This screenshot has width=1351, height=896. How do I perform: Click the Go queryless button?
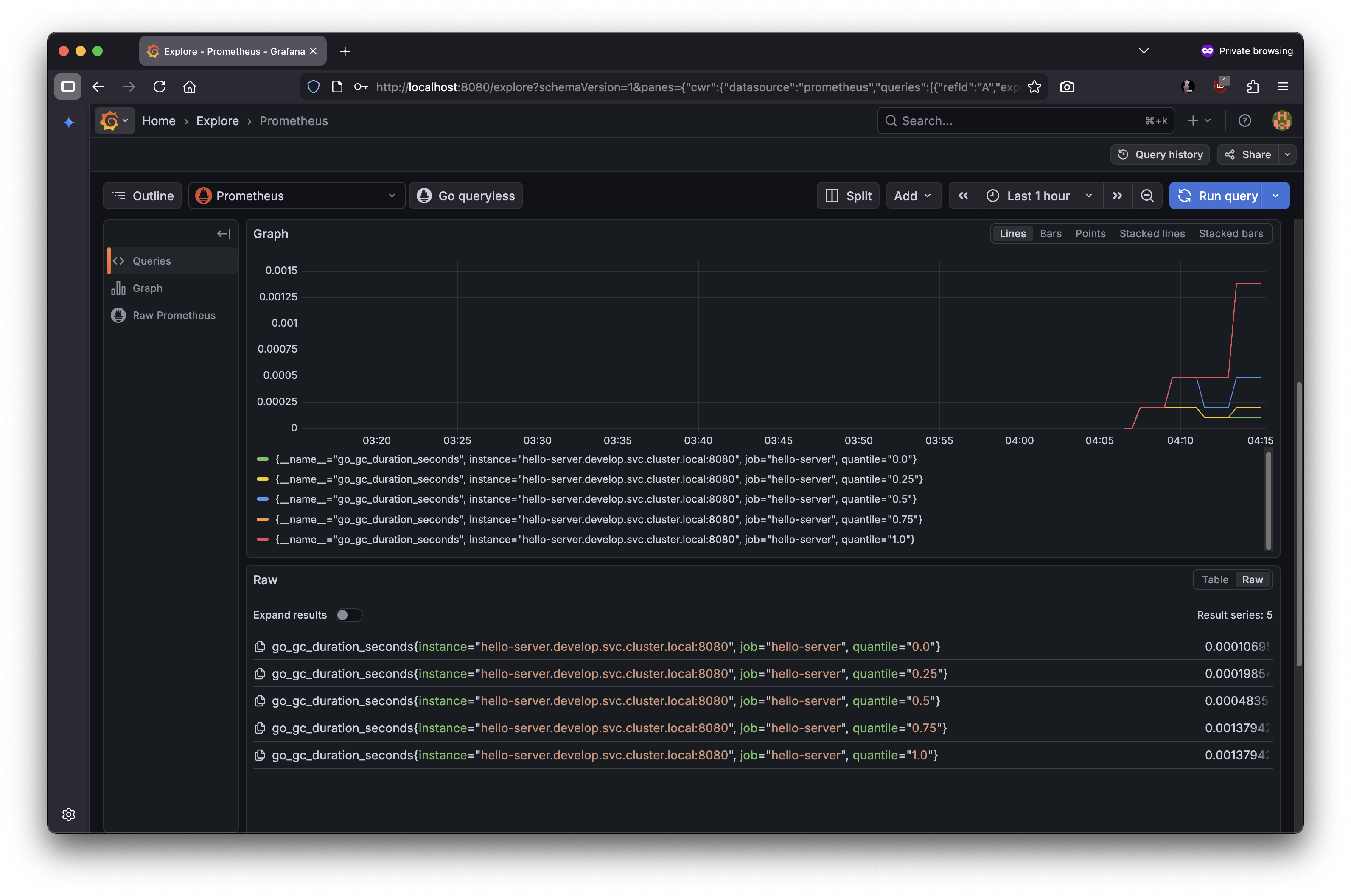(x=466, y=196)
